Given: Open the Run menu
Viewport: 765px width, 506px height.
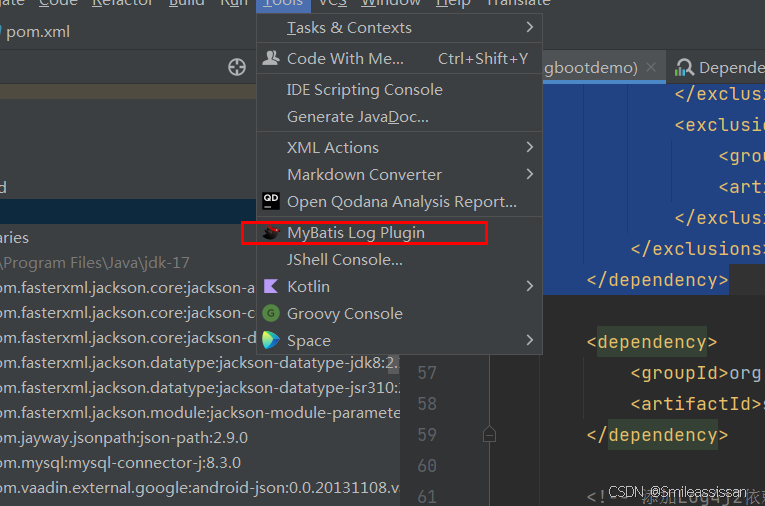Looking at the screenshot, I should tap(234, 3).
